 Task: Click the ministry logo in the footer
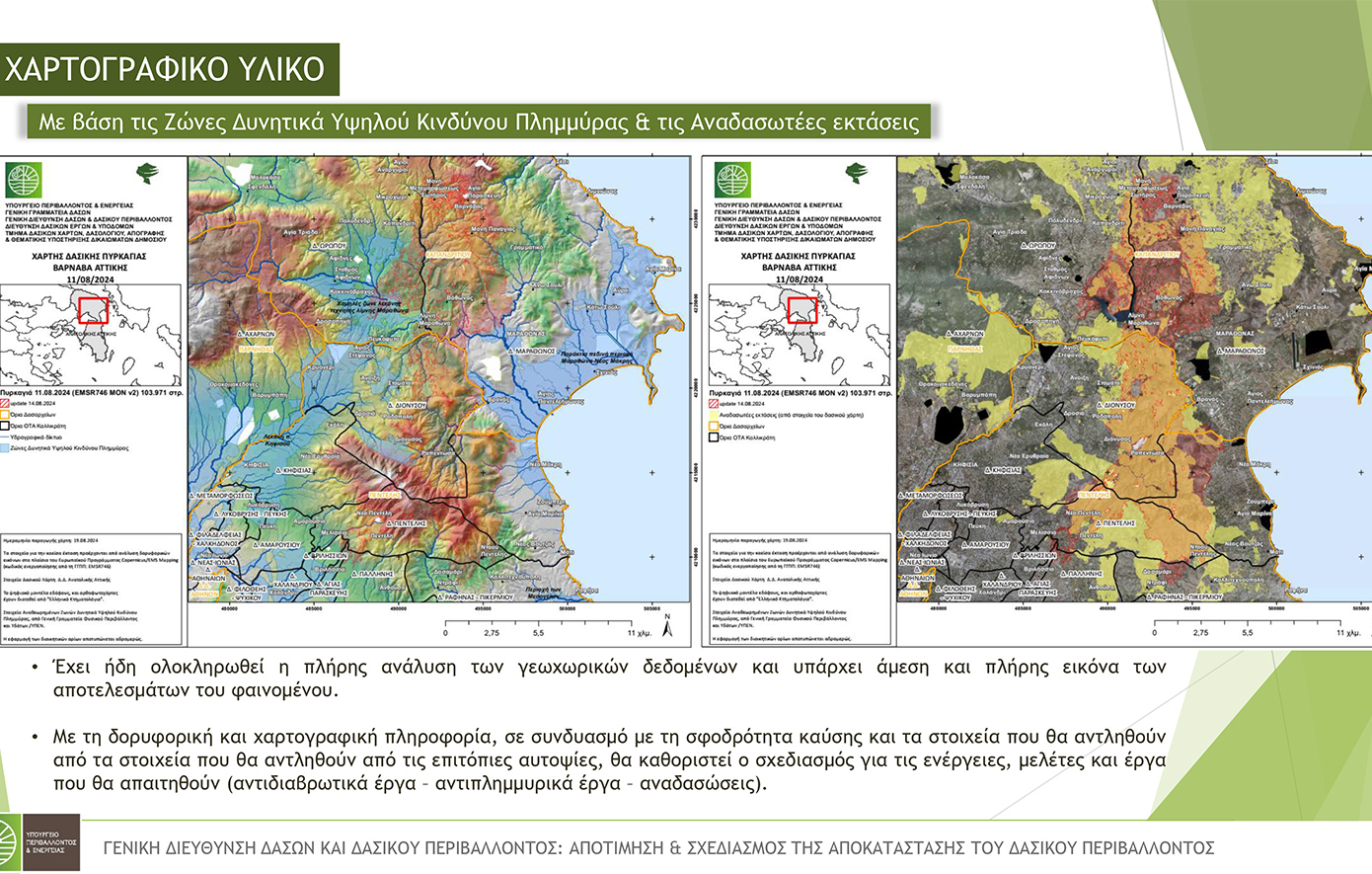click(x=39, y=843)
